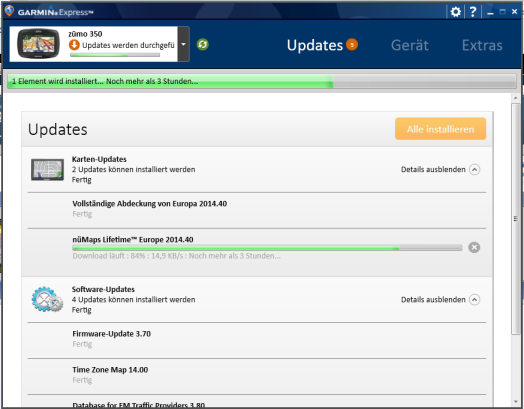Open the settings gear icon
The height and width of the screenshot is (409, 524).
click(455, 12)
